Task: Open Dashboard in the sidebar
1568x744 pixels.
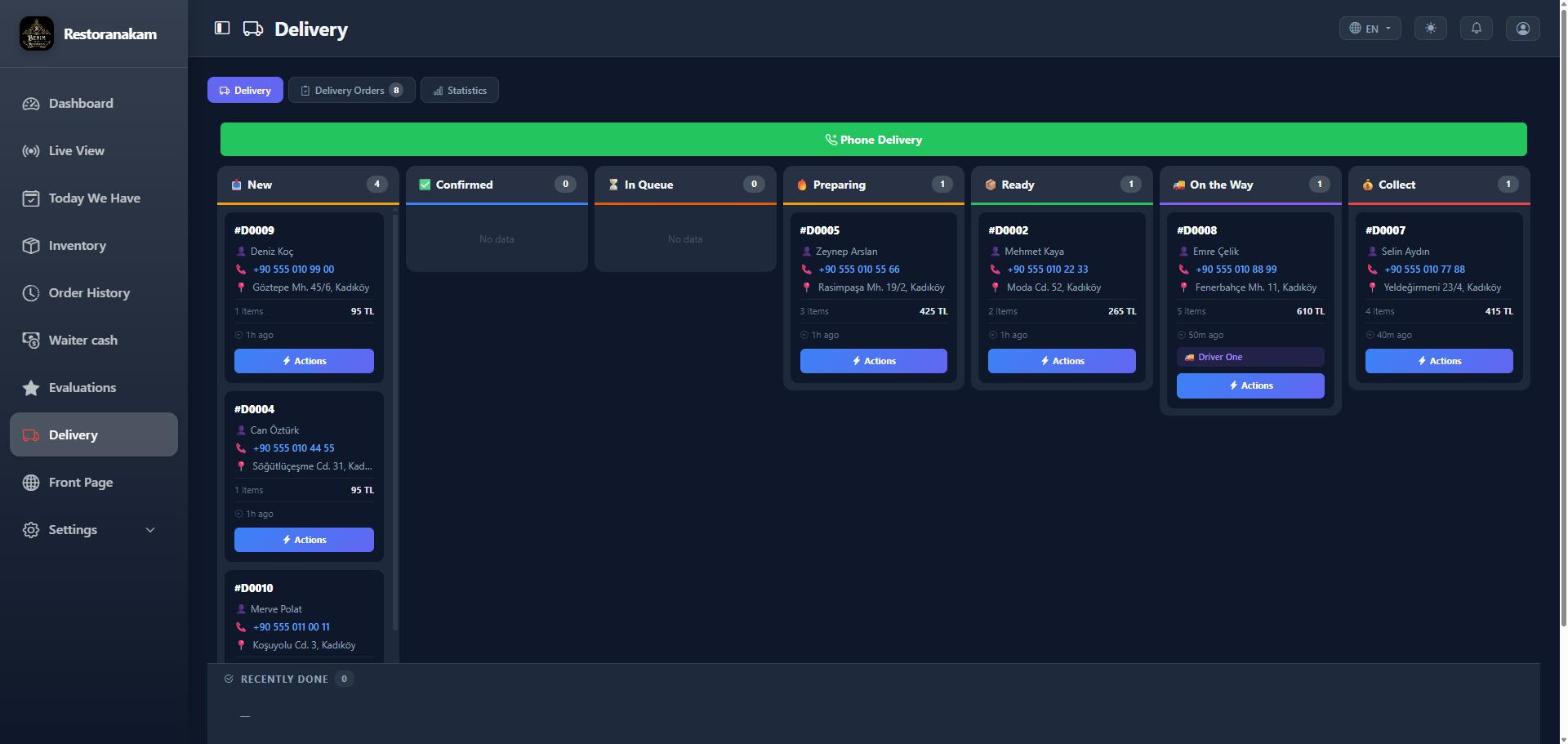Action: [94, 103]
